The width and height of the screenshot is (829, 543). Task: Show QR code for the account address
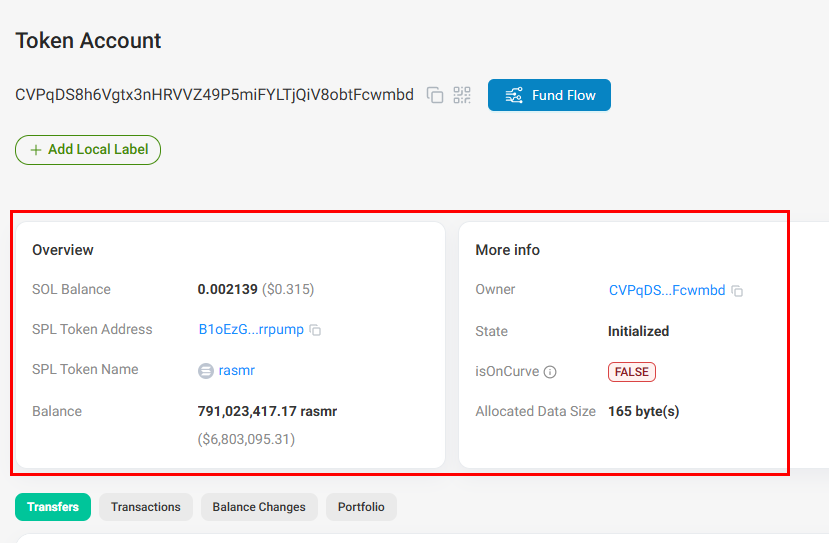(462, 95)
